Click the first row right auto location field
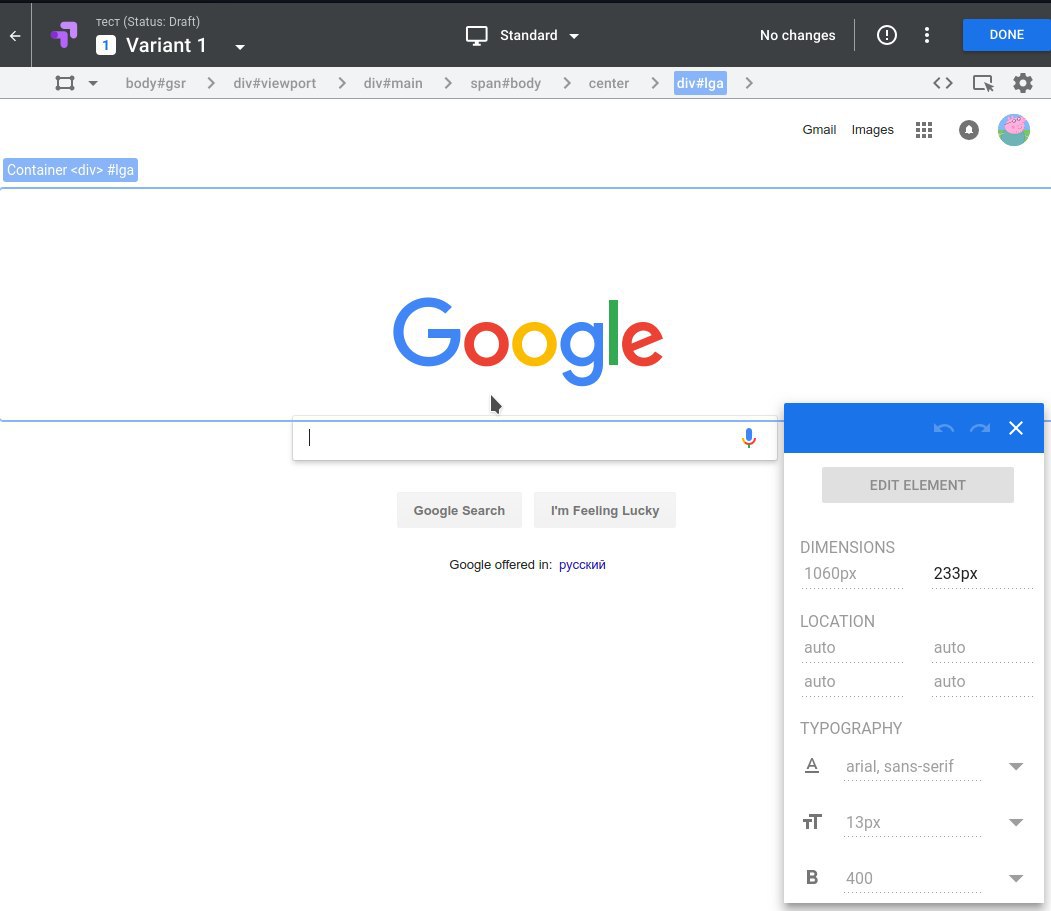 click(x=982, y=648)
